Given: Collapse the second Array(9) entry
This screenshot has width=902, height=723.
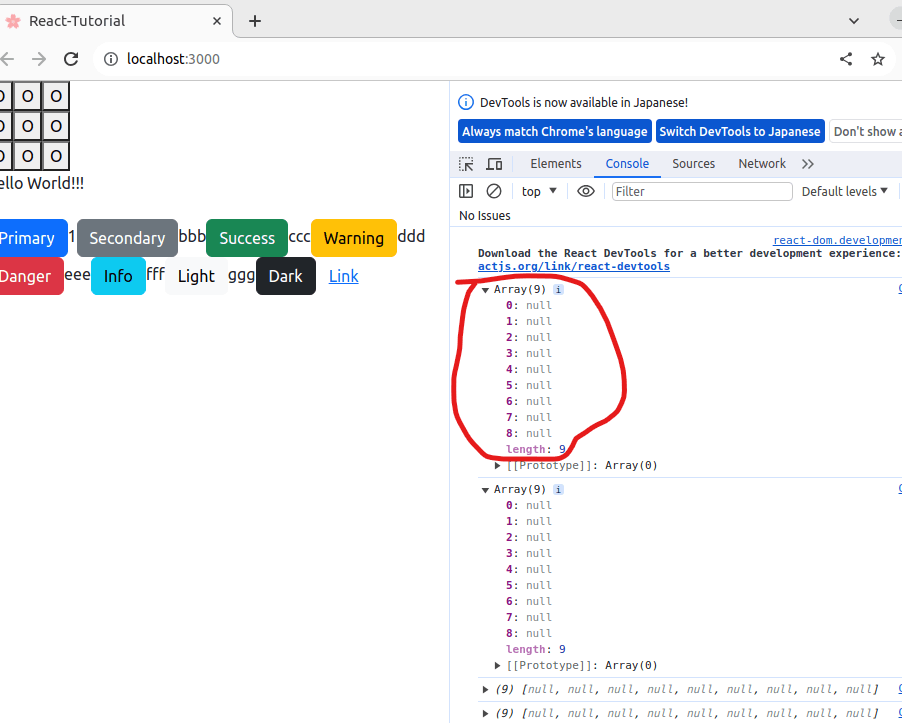Looking at the screenshot, I should coord(485,490).
